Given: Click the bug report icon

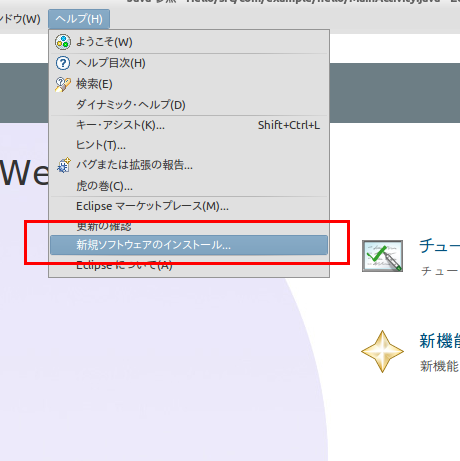Looking at the screenshot, I should coord(63,165).
